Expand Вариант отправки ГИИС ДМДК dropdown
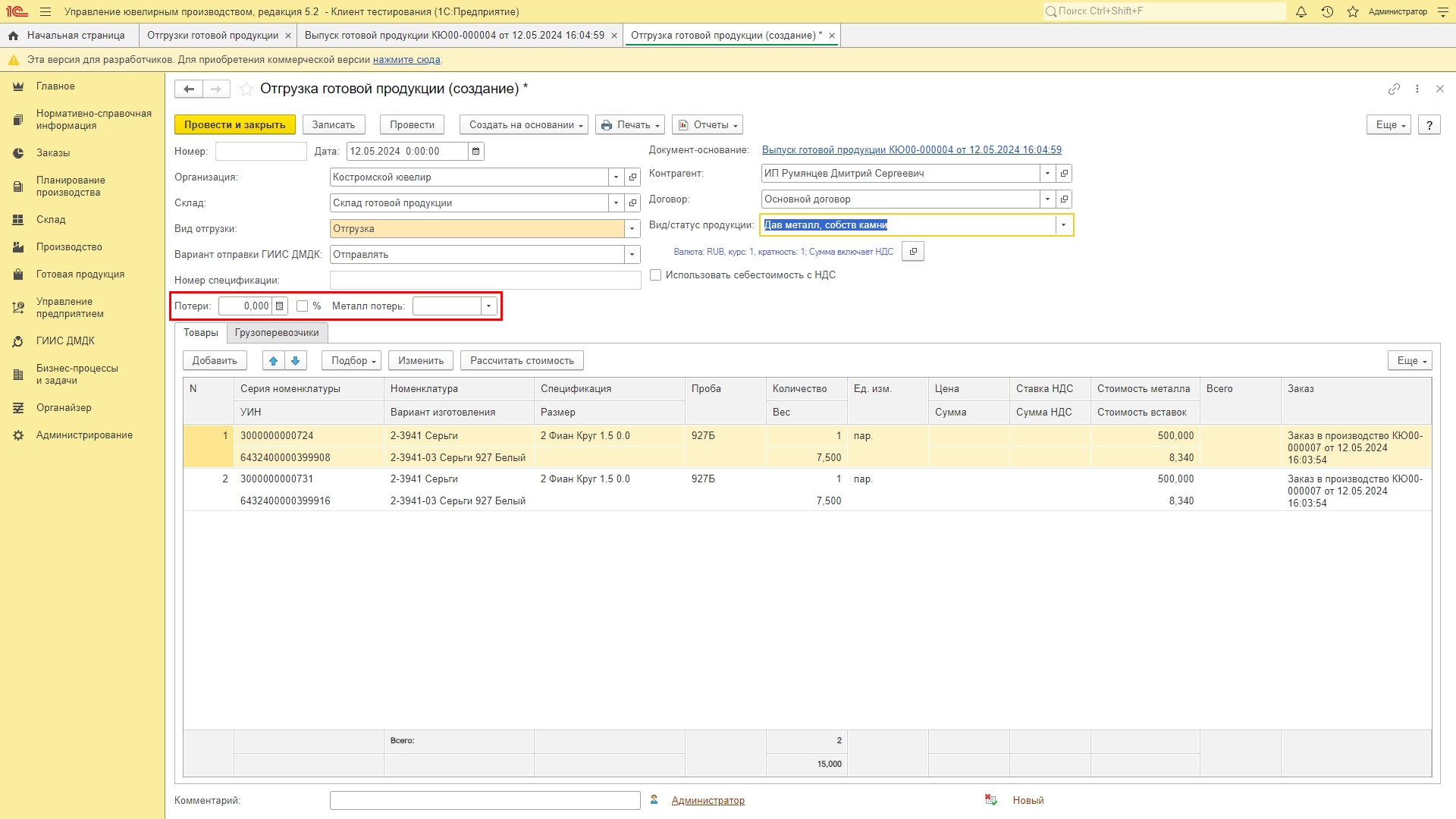This screenshot has height=819, width=1456. tap(632, 255)
